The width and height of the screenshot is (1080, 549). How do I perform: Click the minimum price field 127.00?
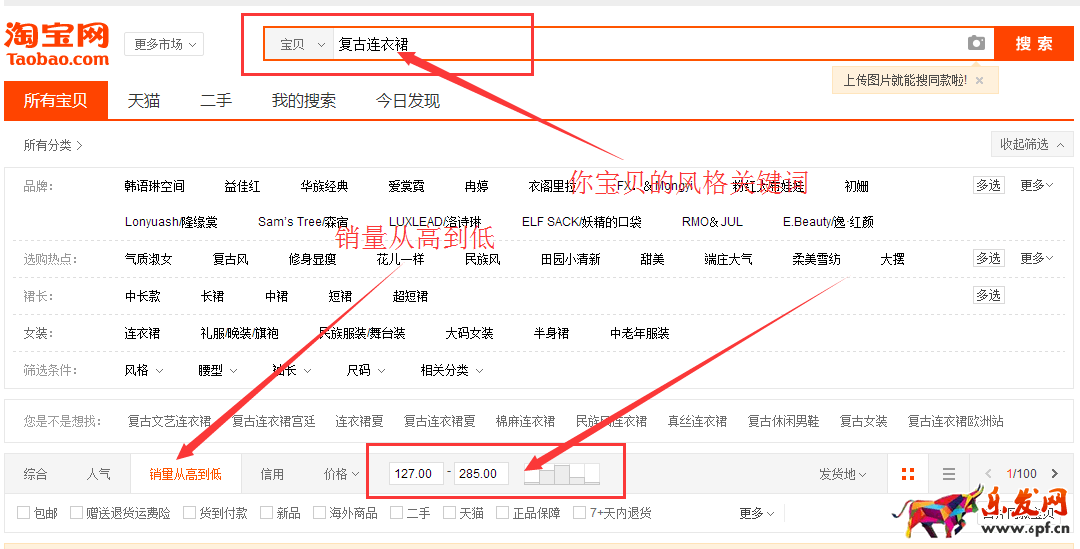[x=415, y=474]
